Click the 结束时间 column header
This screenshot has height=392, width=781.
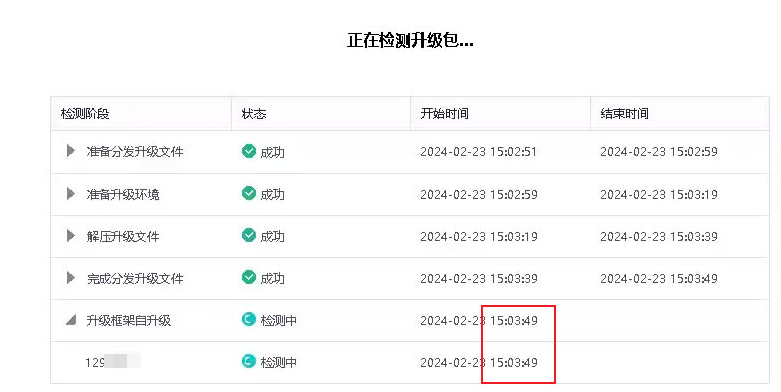(625, 114)
